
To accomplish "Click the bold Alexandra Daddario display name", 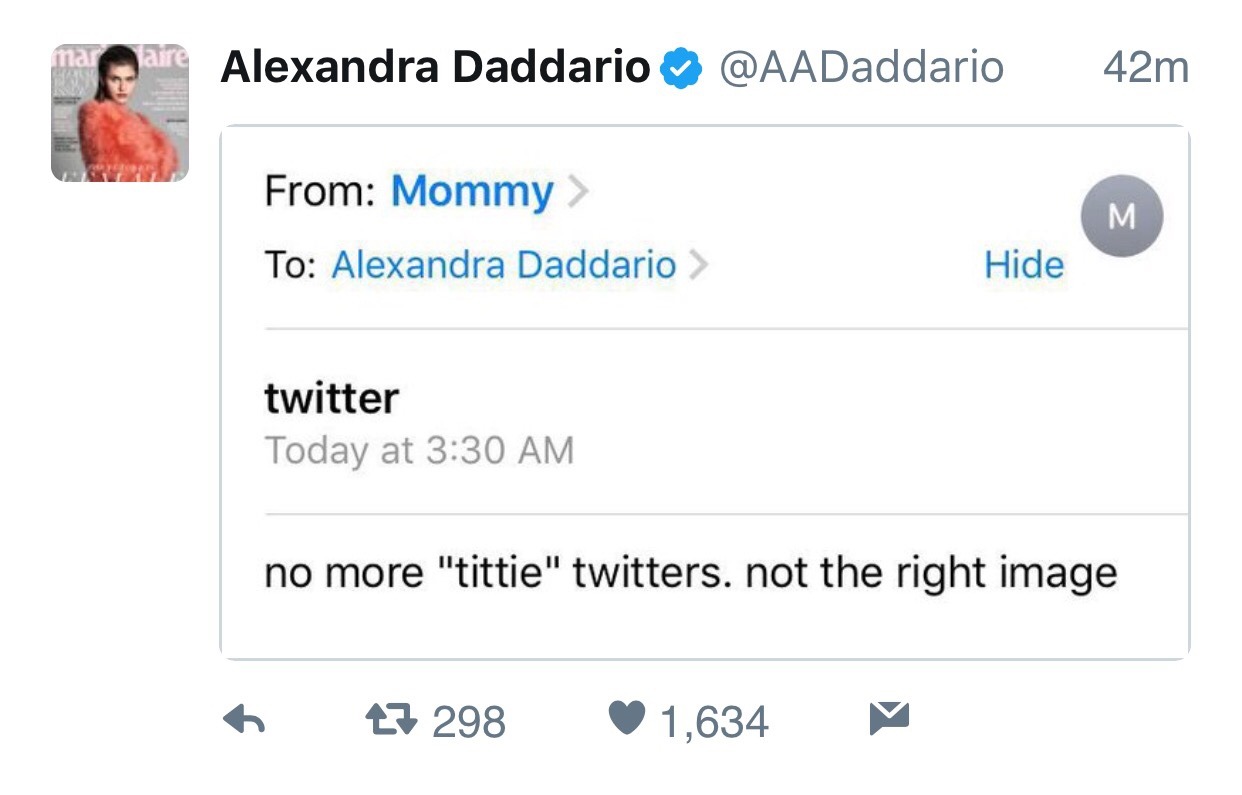I will click(435, 68).
